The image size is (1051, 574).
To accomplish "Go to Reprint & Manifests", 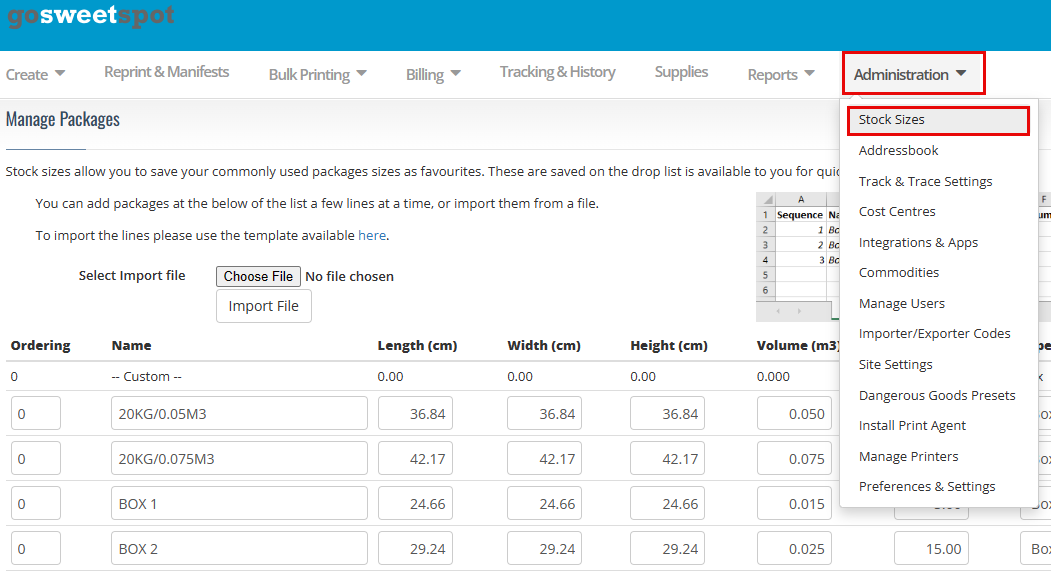I will click(166, 72).
